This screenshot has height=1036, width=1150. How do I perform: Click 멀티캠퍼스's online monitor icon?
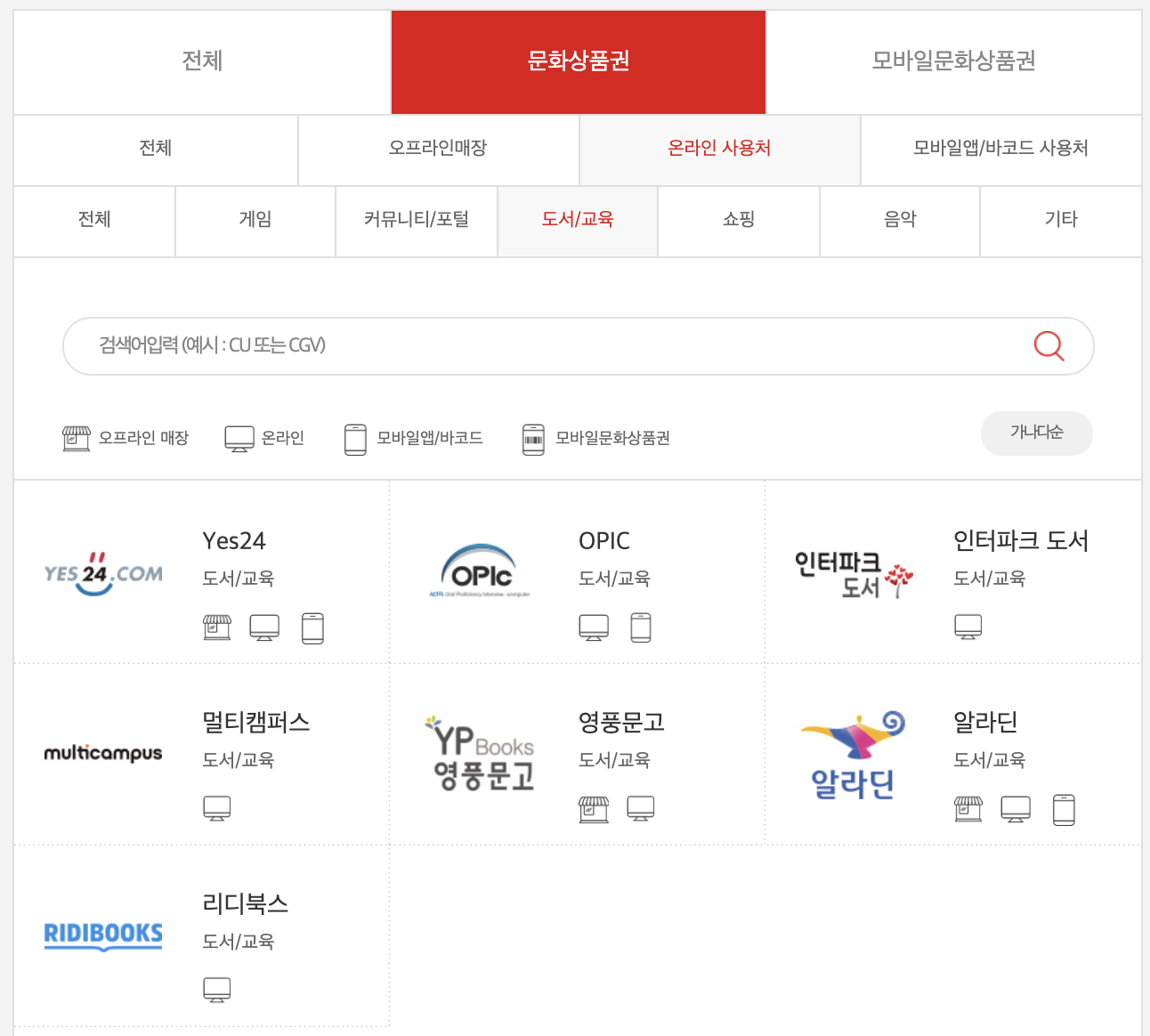click(217, 808)
